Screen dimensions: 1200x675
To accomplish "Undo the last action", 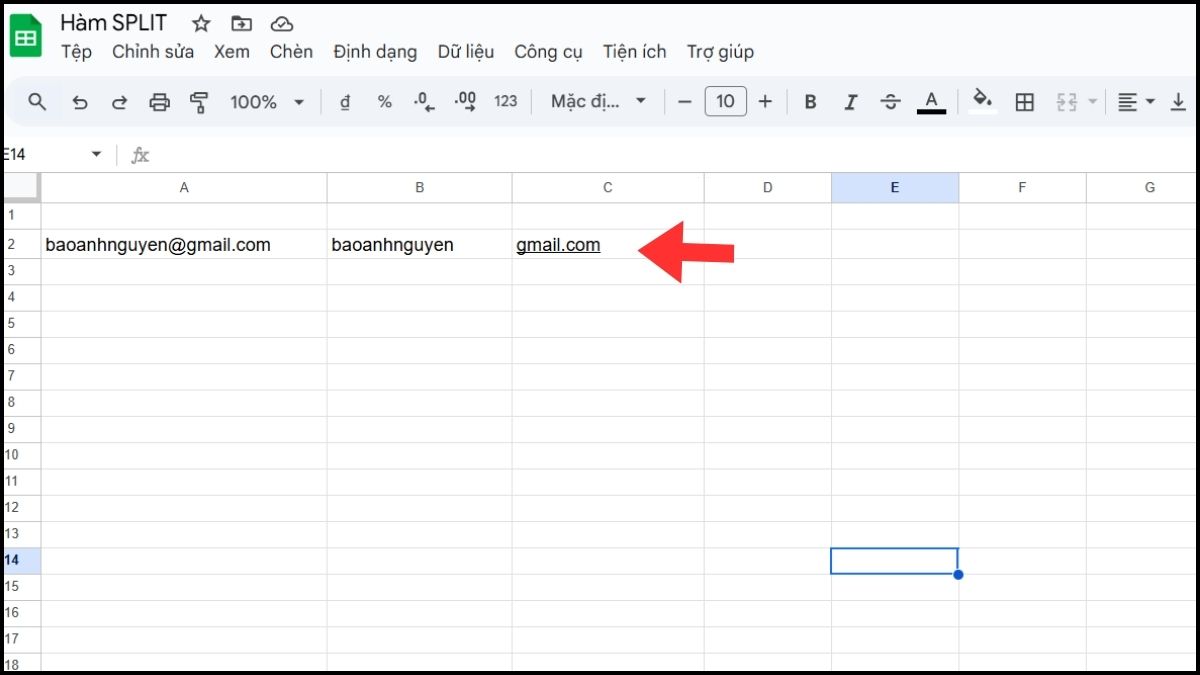I will (x=80, y=101).
